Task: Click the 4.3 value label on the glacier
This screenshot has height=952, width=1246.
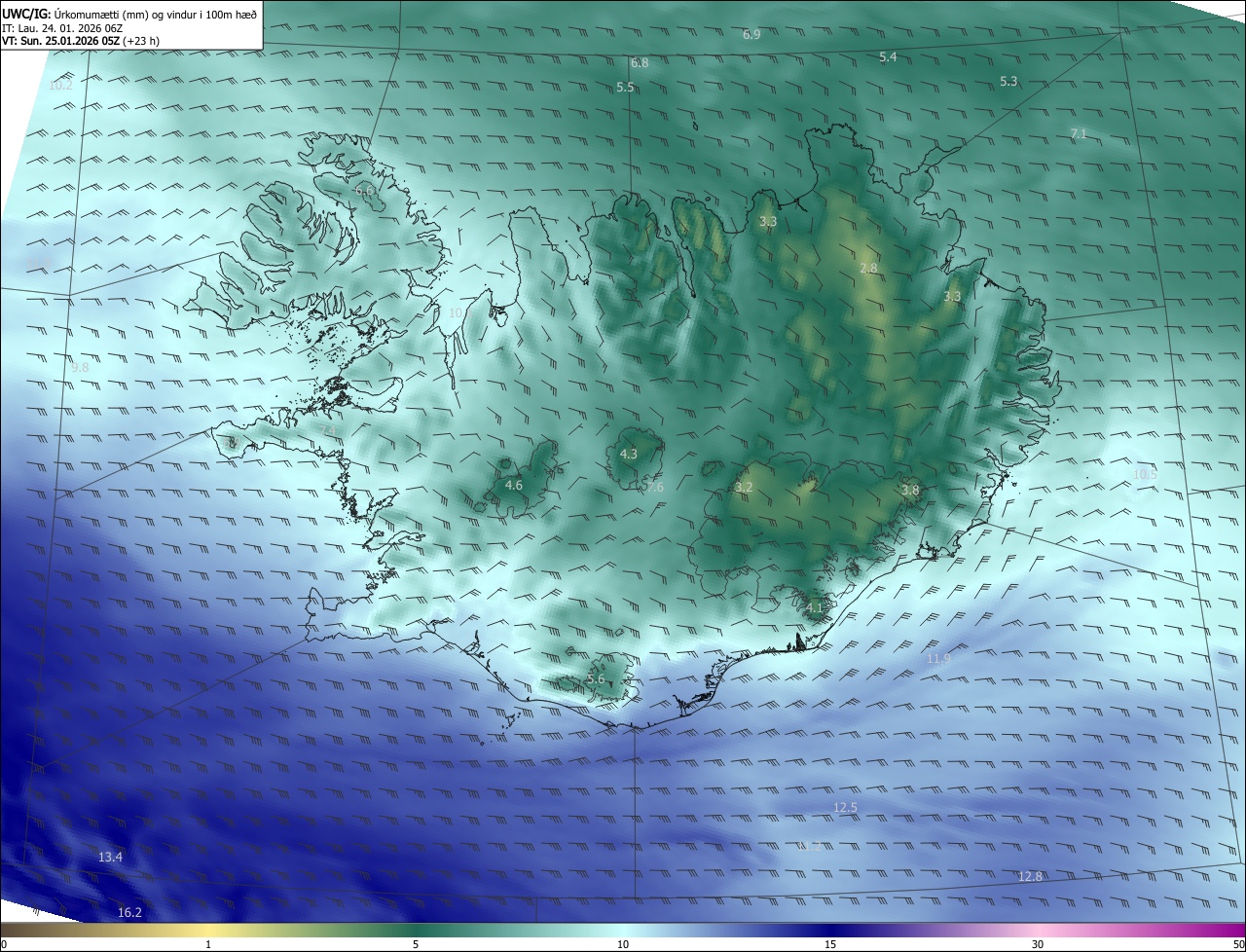Action: tap(628, 455)
